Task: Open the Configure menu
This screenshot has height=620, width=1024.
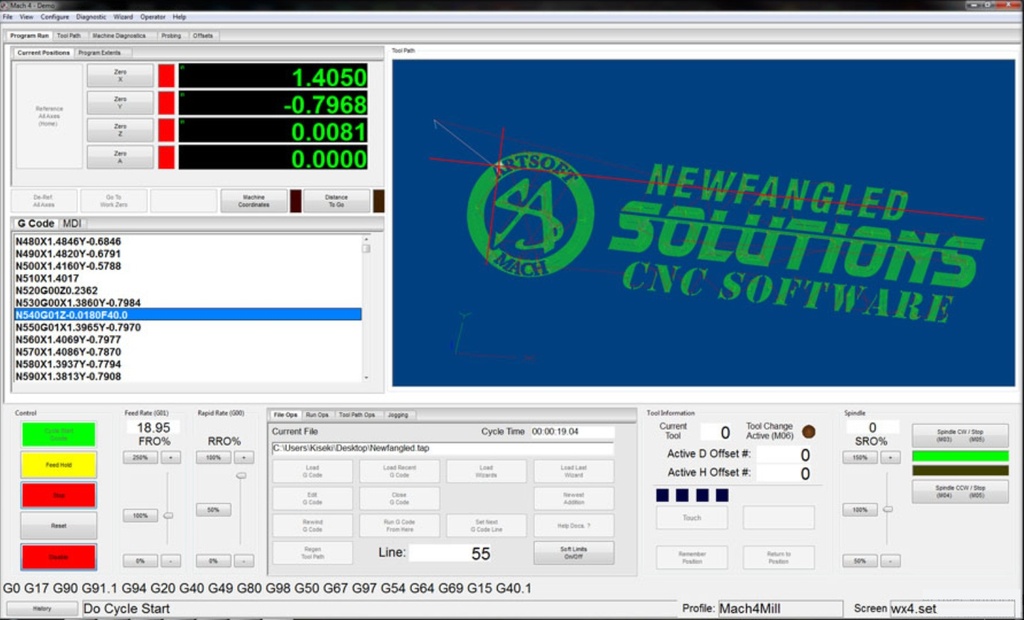Action: click(55, 17)
